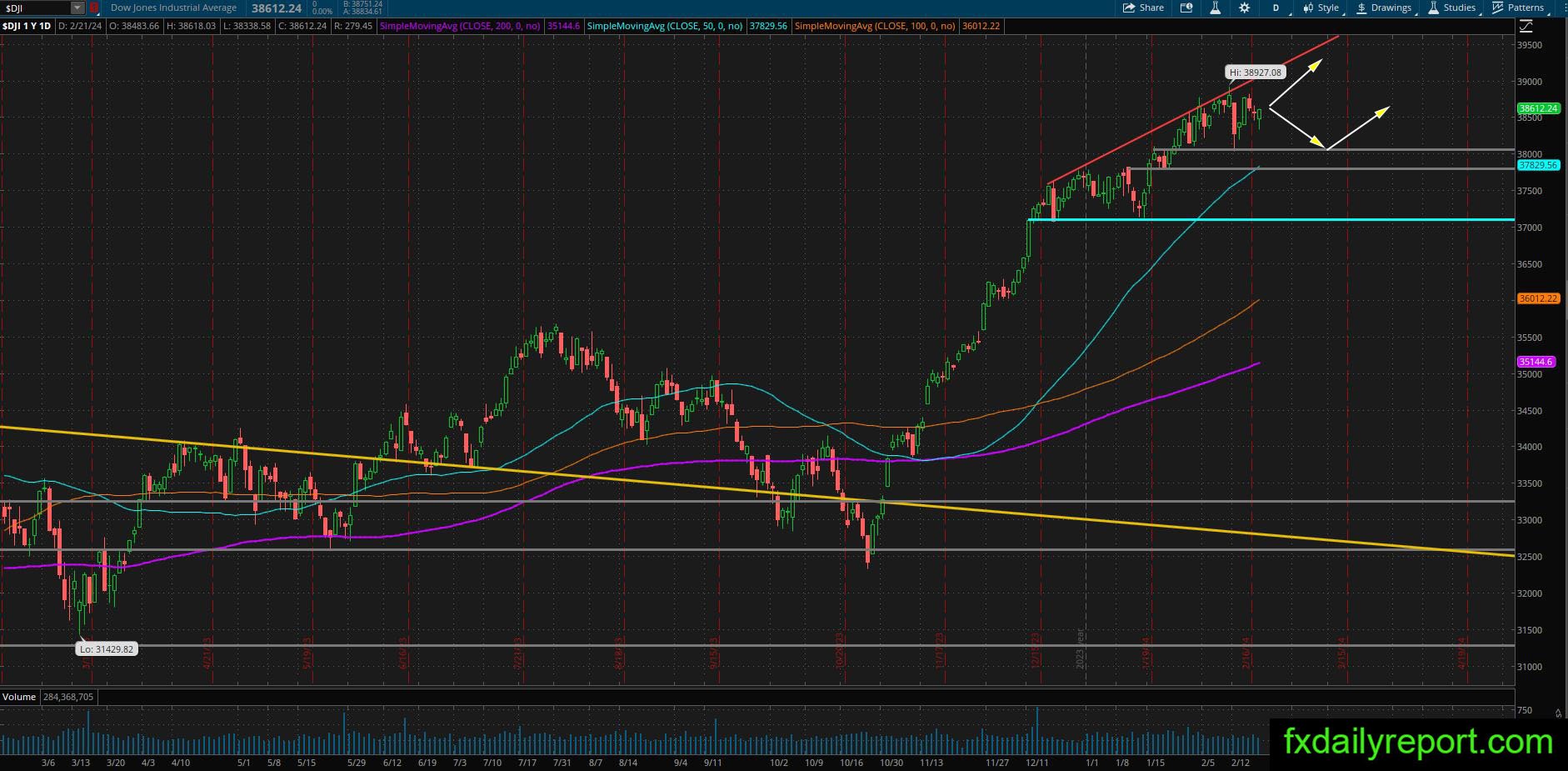
Task: Open the $DJI symbol dropdown arrow
Action: [x=77, y=8]
